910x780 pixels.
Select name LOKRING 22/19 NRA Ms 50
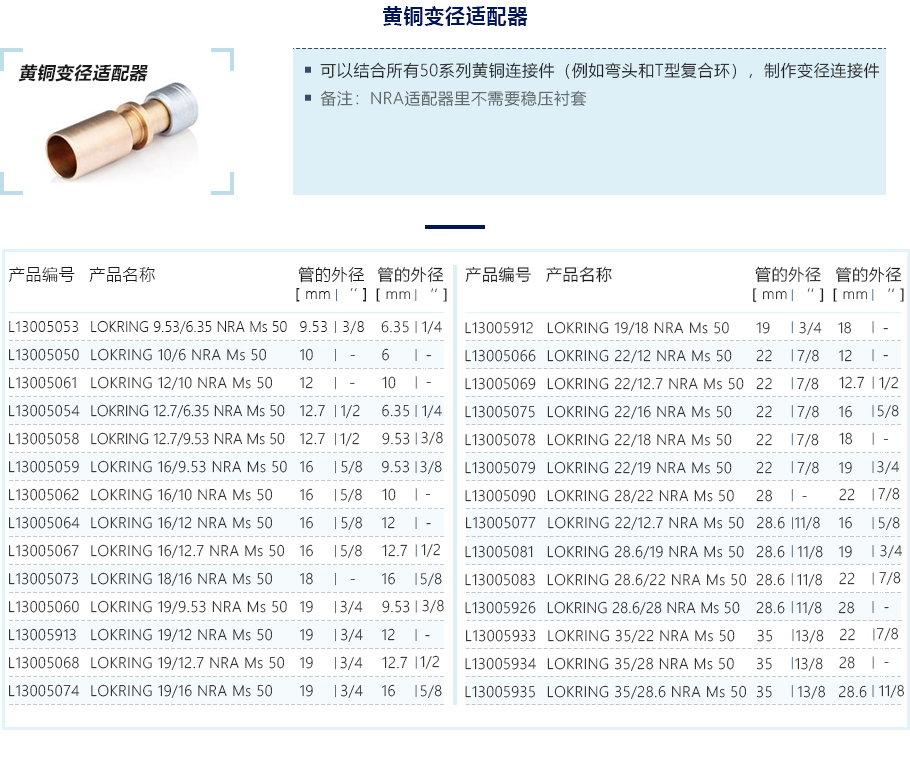(639, 468)
